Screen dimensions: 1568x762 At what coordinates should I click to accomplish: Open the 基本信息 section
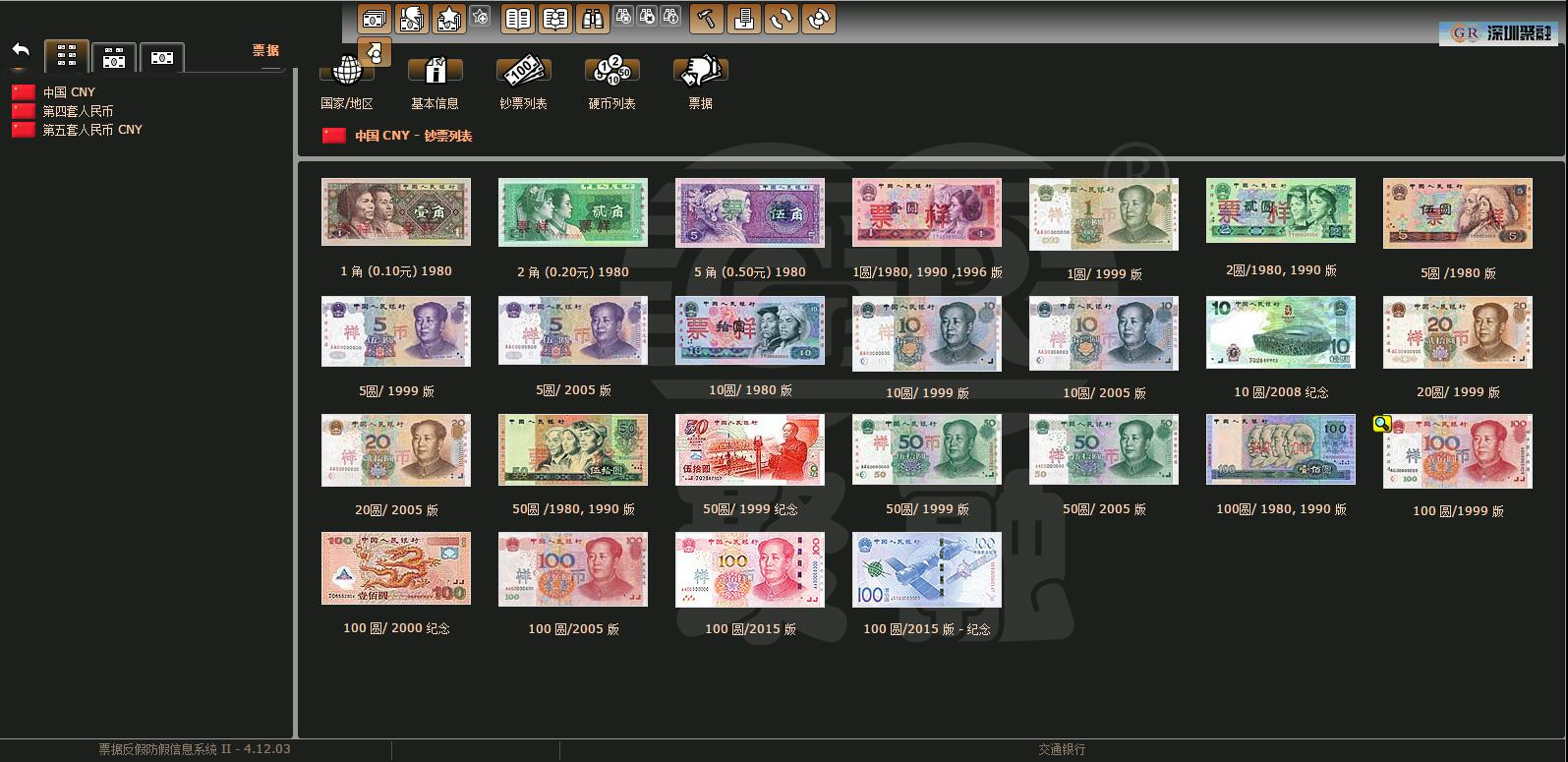click(435, 83)
